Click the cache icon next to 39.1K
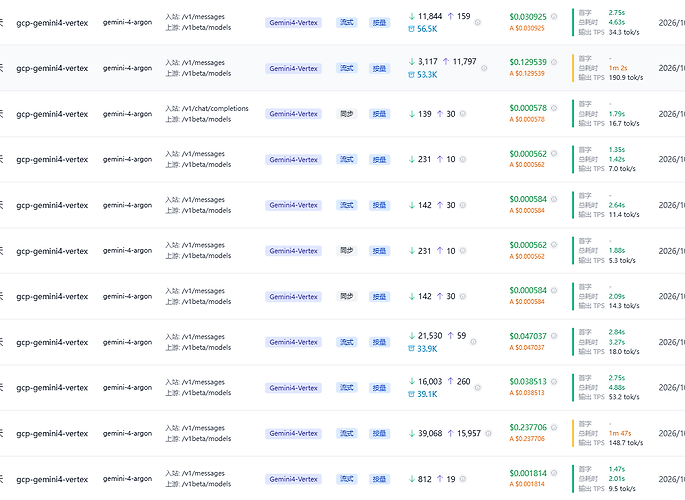 tap(411, 394)
